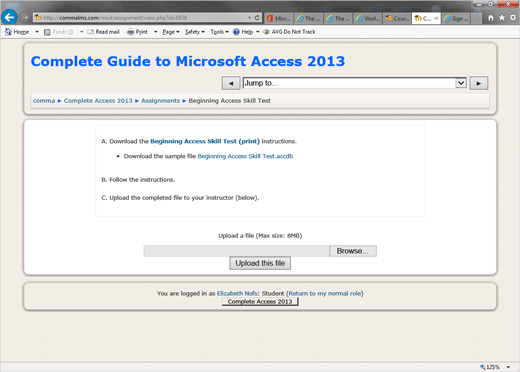Switch to the first 'The...' browser tab

point(309,18)
